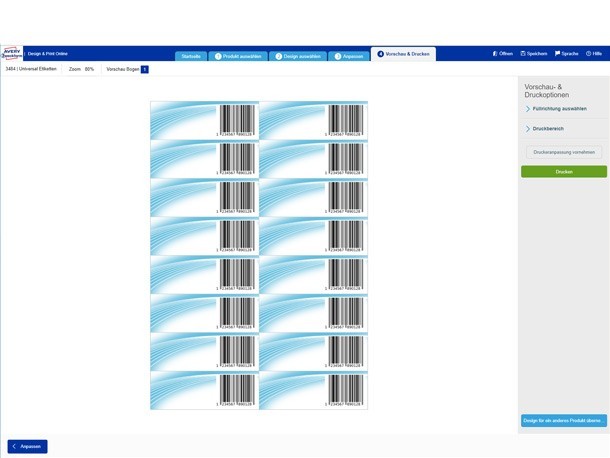The image size is (610, 458).
Task: Switch to the Startseite tab
Action: pyautogui.click(x=191, y=56)
